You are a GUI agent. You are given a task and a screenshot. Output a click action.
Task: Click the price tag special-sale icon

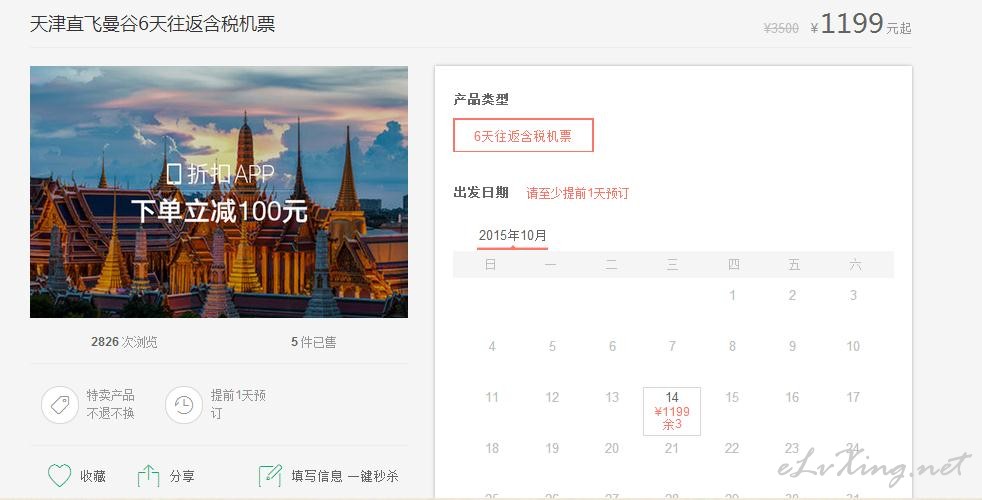point(59,405)
